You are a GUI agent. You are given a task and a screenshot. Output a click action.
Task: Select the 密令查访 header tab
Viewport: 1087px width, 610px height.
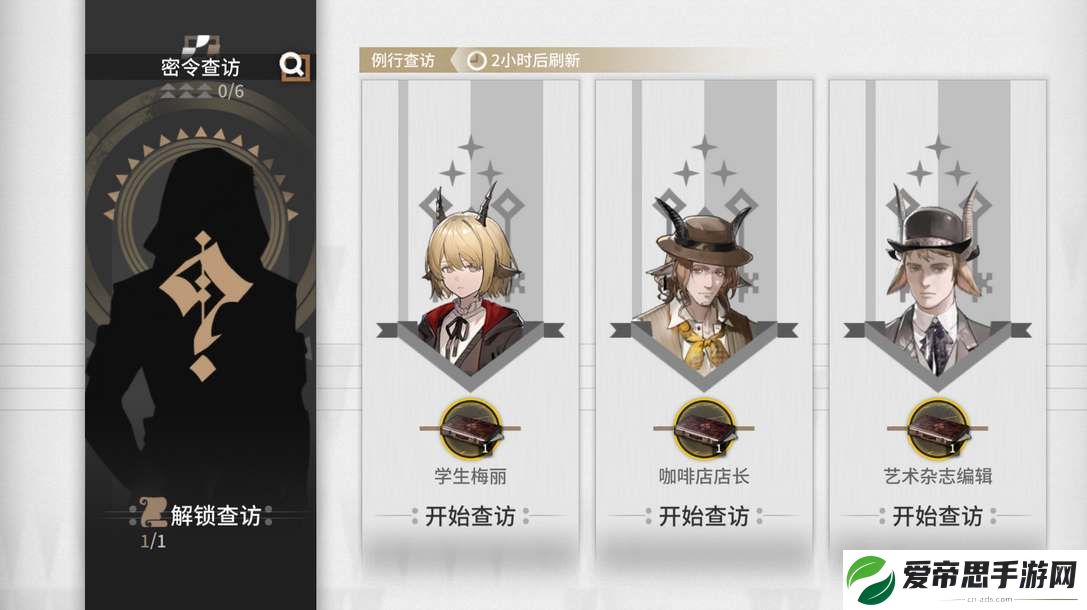[x=200, y=67]
